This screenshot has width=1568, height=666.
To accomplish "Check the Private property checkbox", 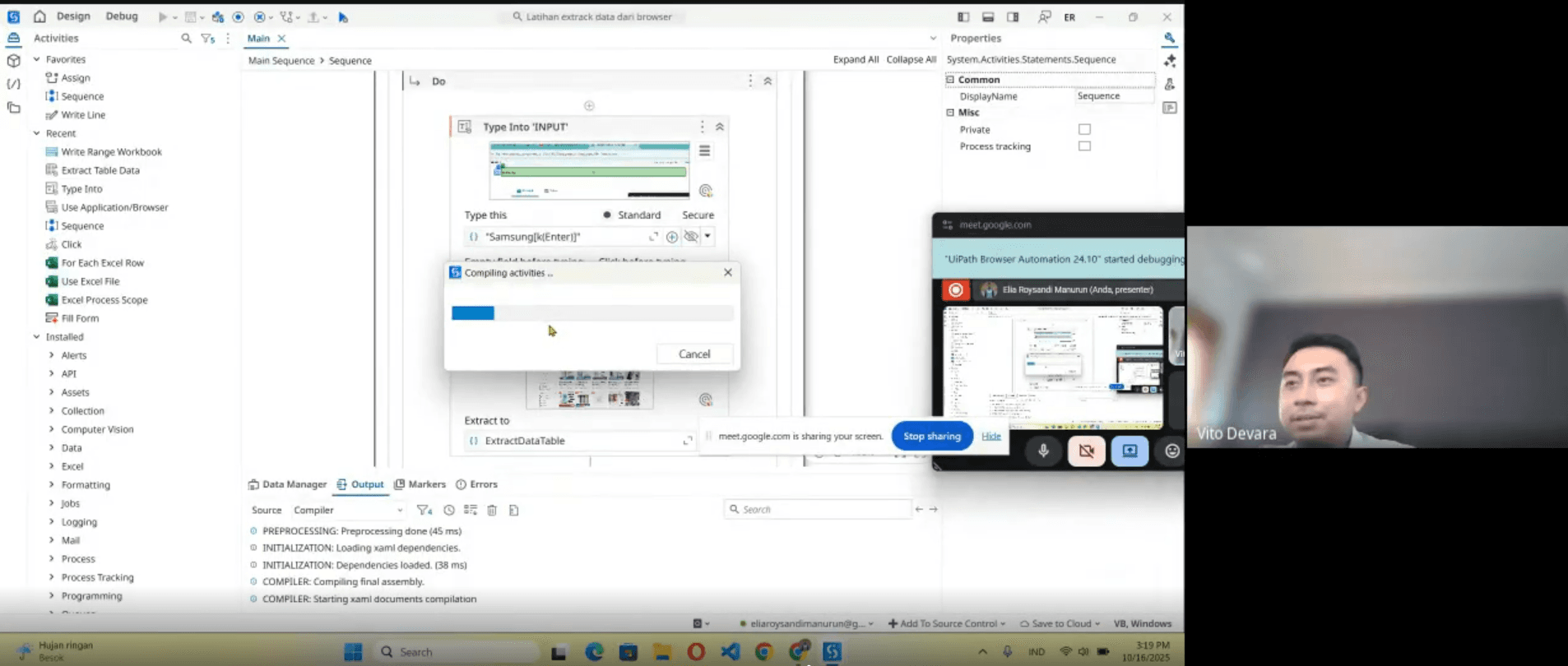I will point(1084,129).
